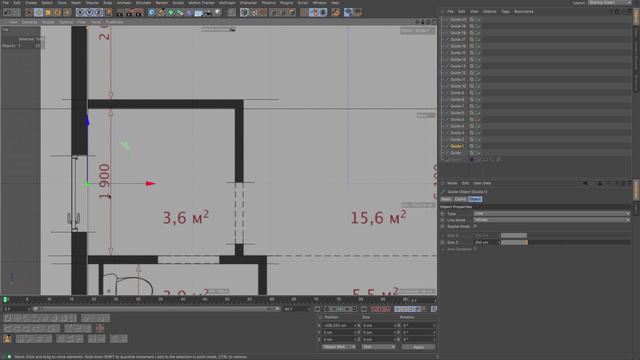This screenshot has height=360, width=640.
Task: Click the Camera object icon
Action: click(208, 13)
